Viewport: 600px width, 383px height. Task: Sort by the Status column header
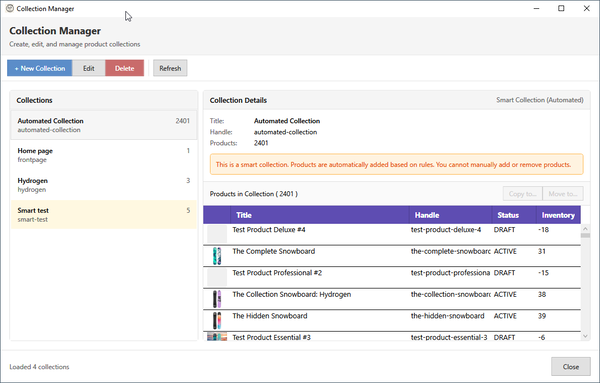514,215
